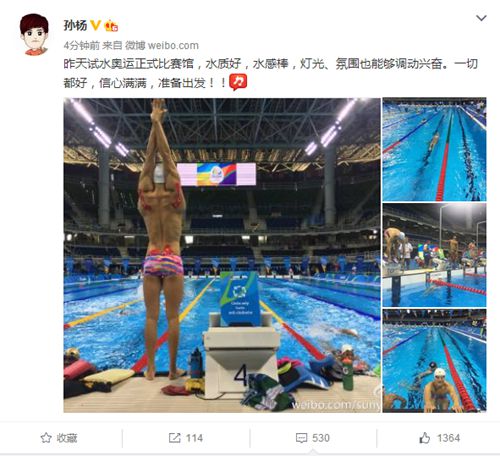Viewport: 500px width, 456px height.
Task: Click the repost share icon
Action: pos(174,438)
